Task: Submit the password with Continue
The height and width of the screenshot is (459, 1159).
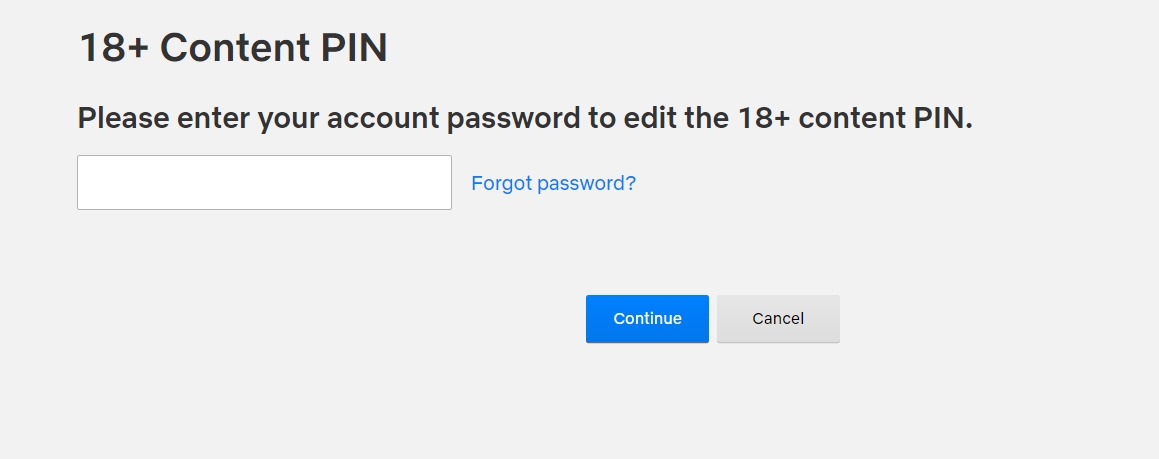Action: click(647, 319)
